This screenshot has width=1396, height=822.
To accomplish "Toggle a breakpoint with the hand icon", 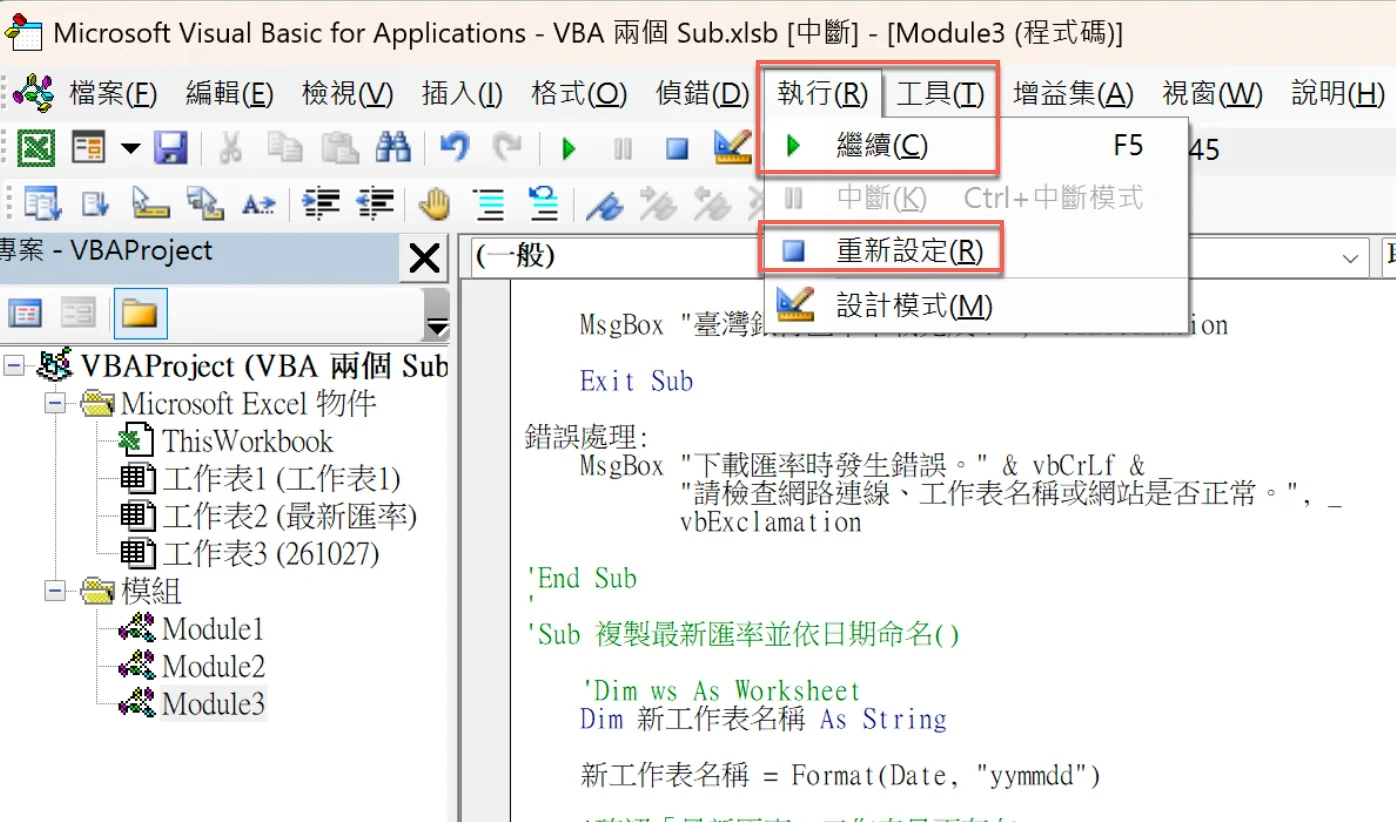I will click(x=435, y=204).
